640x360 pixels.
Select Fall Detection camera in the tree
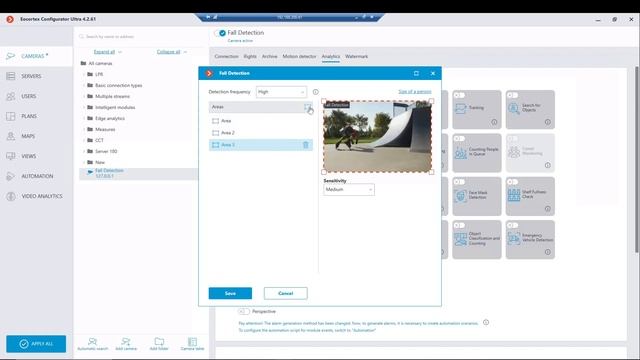(x=138, y=173)
